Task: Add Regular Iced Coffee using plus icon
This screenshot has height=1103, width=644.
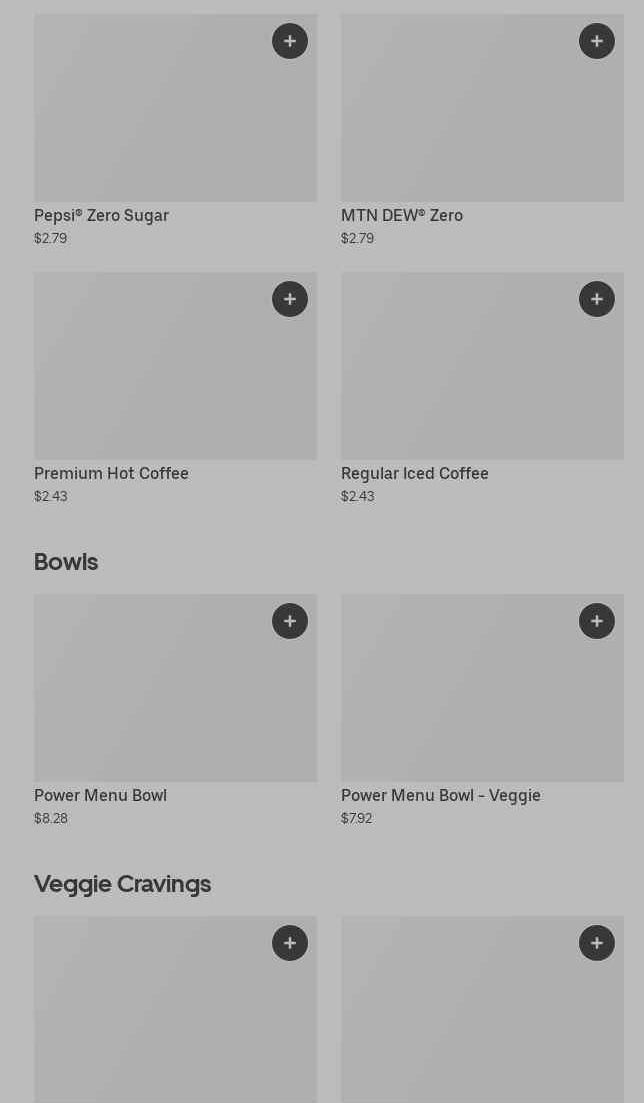Action: click(x=597, y=299)
